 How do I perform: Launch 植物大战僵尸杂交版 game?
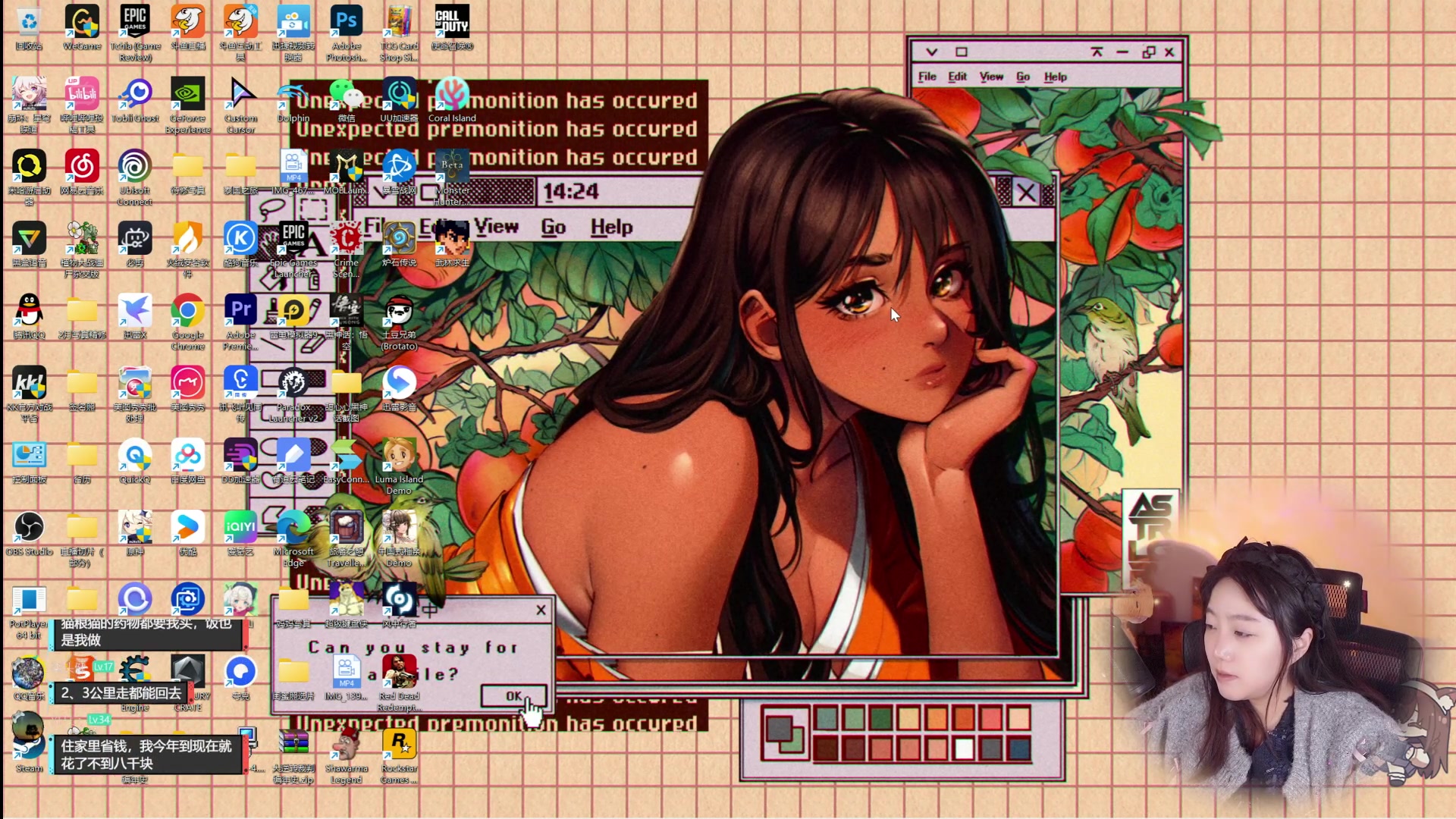pyautogui.click(x=82, y=249)
